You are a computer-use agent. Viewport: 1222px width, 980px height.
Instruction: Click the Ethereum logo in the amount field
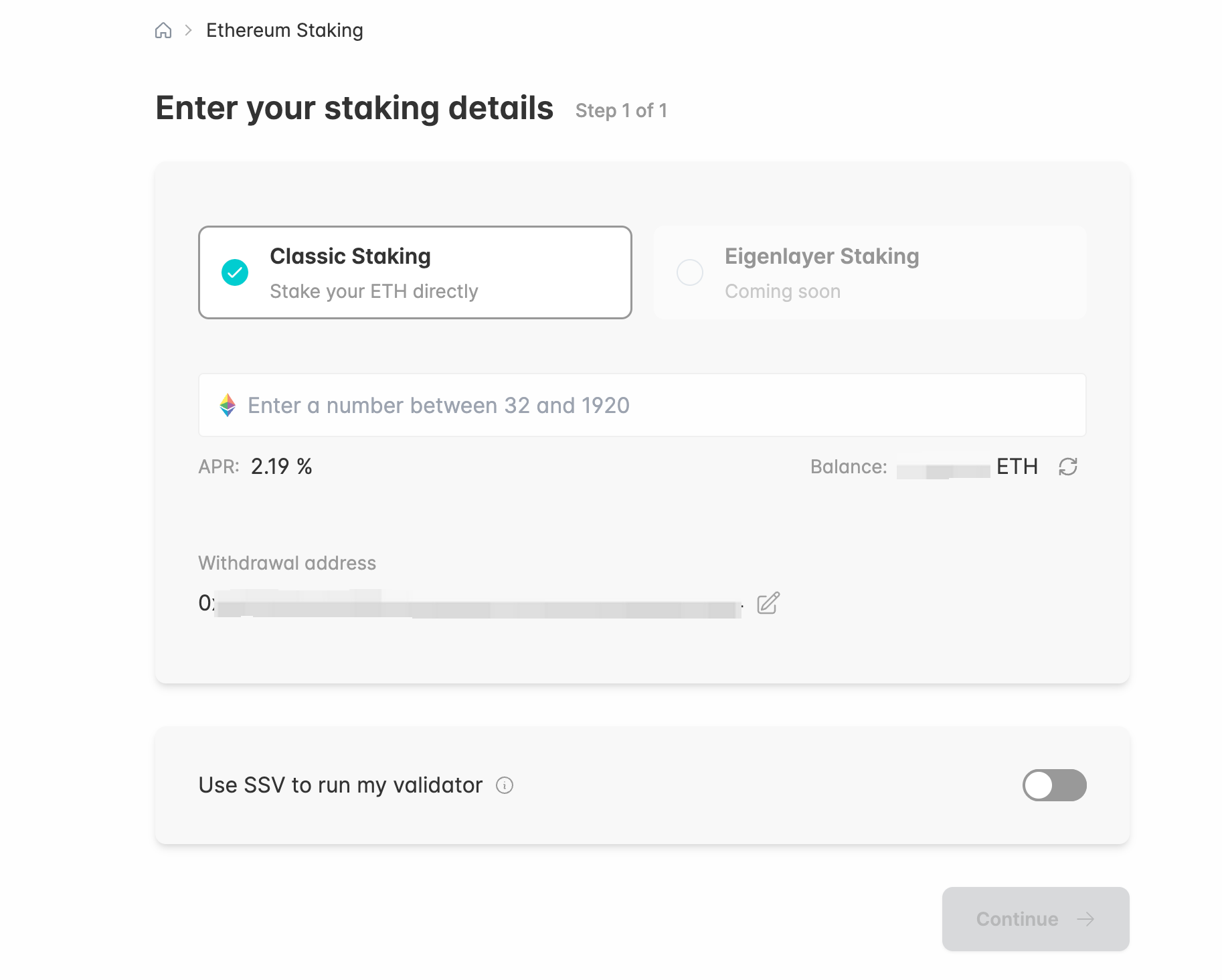coord(228,405)
